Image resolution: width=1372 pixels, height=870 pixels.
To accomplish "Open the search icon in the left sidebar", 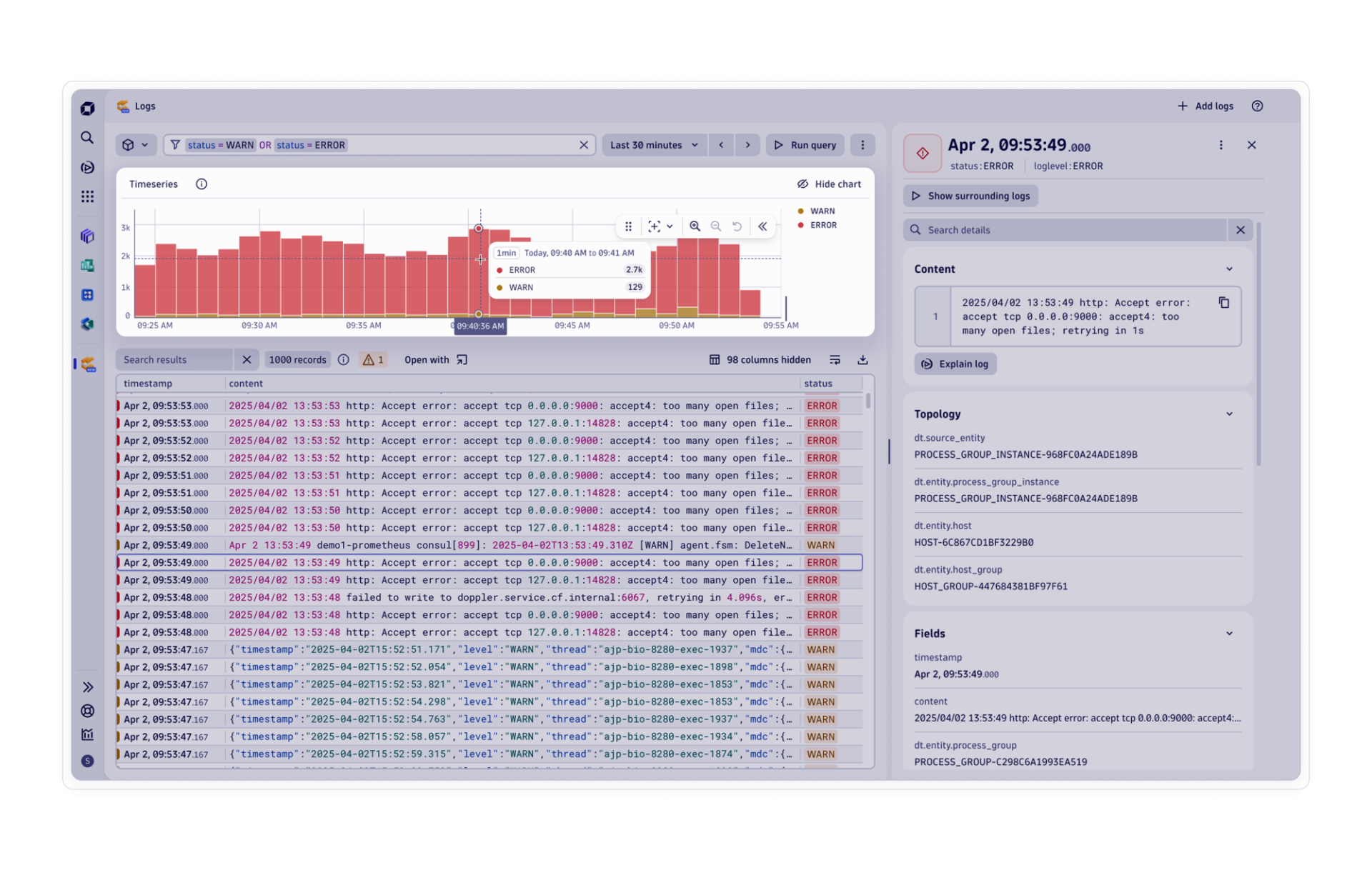I will pos(87,138).
